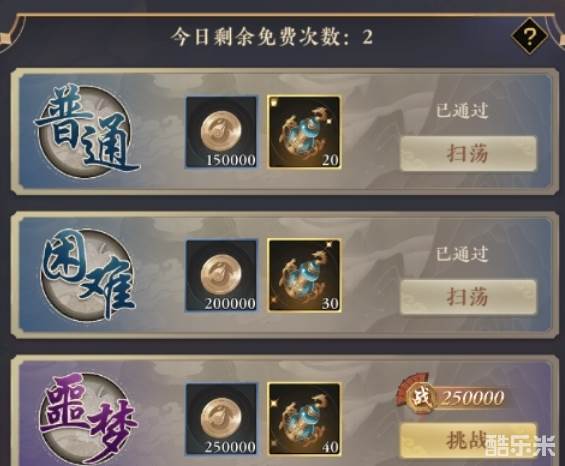The image size is (565, 466).
Task: Tap the 已通过 label in 普通 row
Action: [x=462, y=110]
